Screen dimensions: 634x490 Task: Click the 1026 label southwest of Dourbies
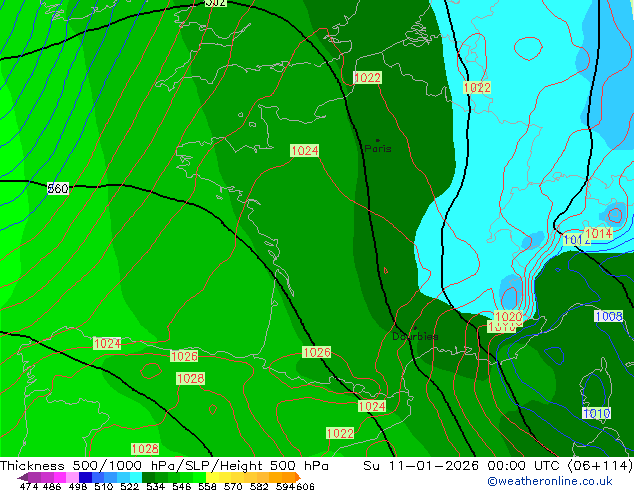317,352
